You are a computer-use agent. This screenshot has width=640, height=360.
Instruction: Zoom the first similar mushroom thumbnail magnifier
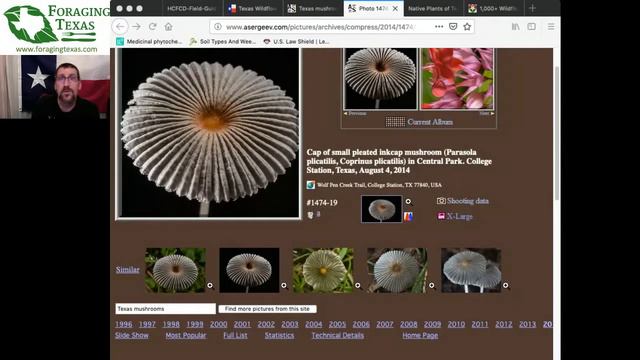pyautogui.click(x=210, y=285)
